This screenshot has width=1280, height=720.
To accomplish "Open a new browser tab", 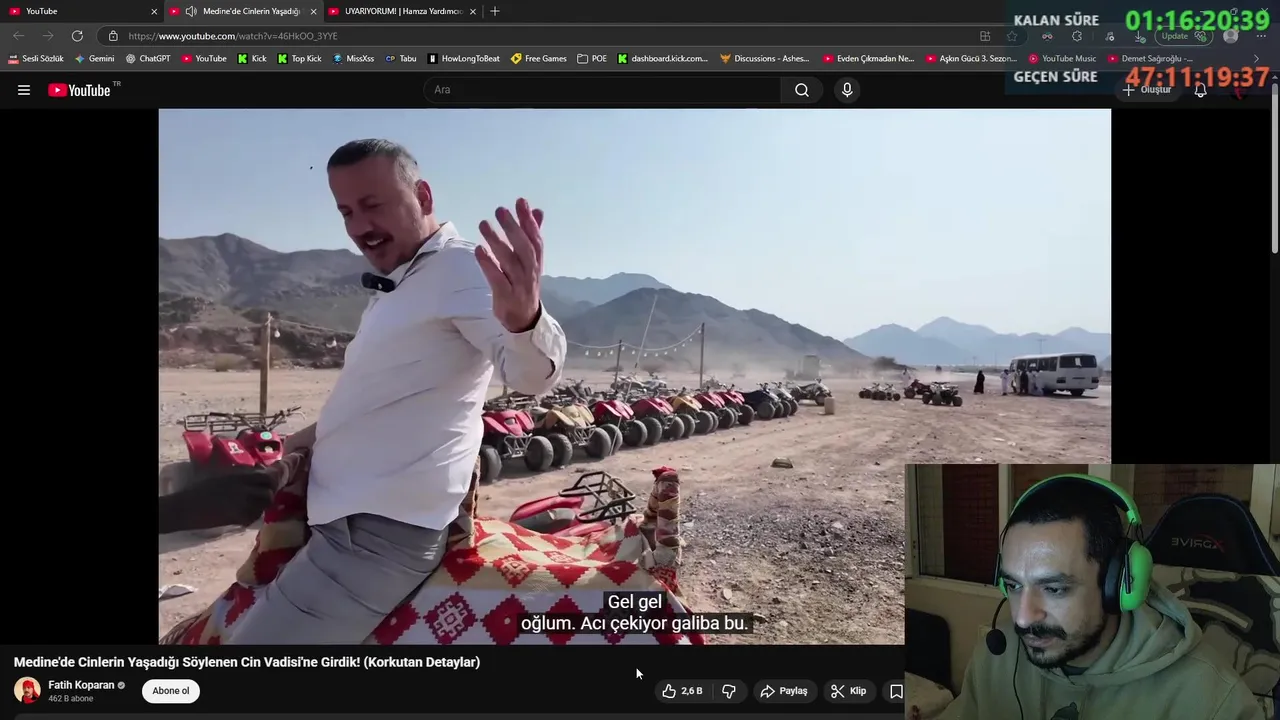I will (x=494, y=11).
